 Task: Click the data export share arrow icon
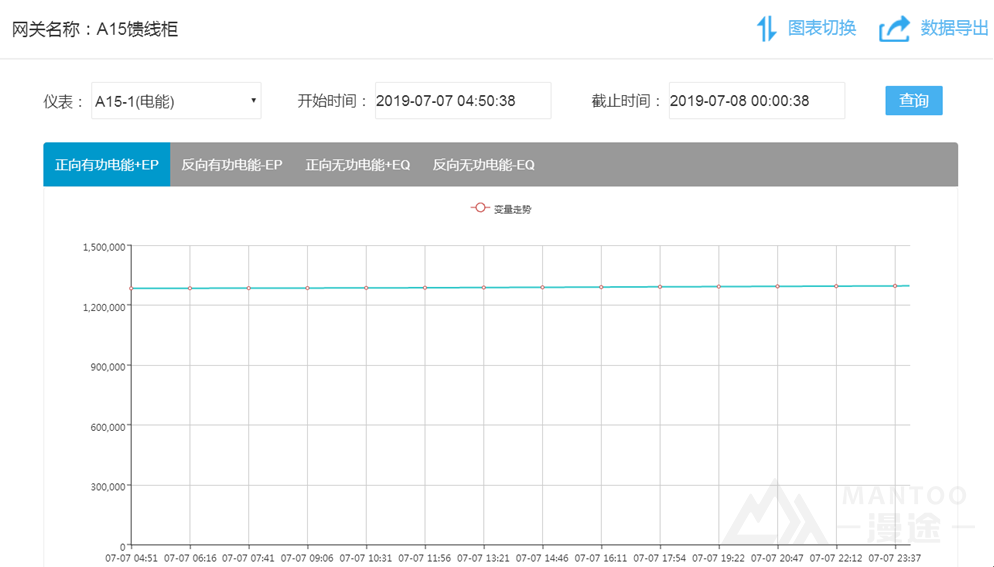coord(894,29)
